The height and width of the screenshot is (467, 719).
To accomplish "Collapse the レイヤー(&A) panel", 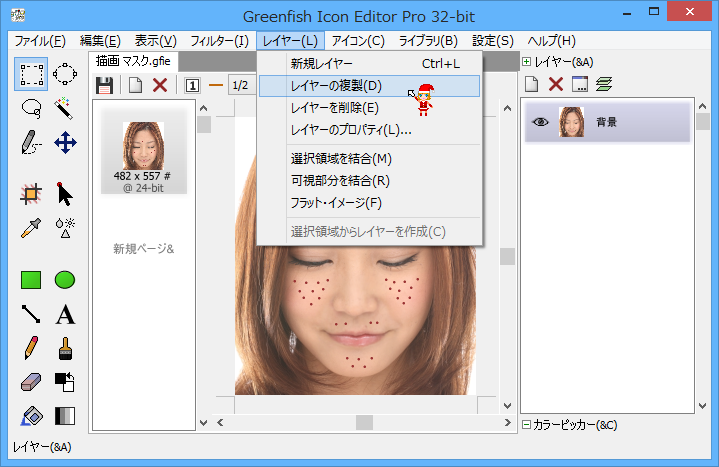I will pos(527,62).
